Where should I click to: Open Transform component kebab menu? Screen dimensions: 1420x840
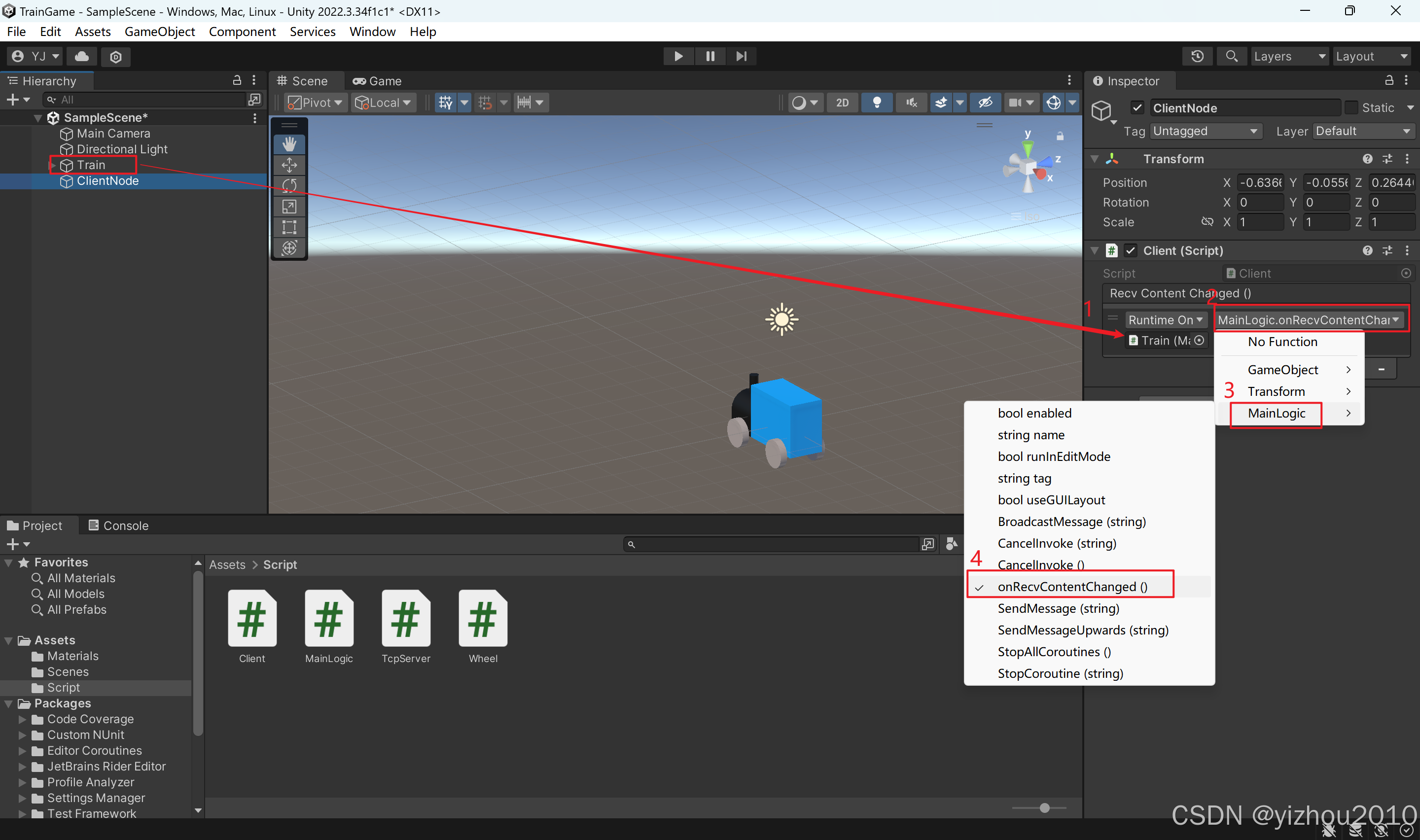[1407, 159]
